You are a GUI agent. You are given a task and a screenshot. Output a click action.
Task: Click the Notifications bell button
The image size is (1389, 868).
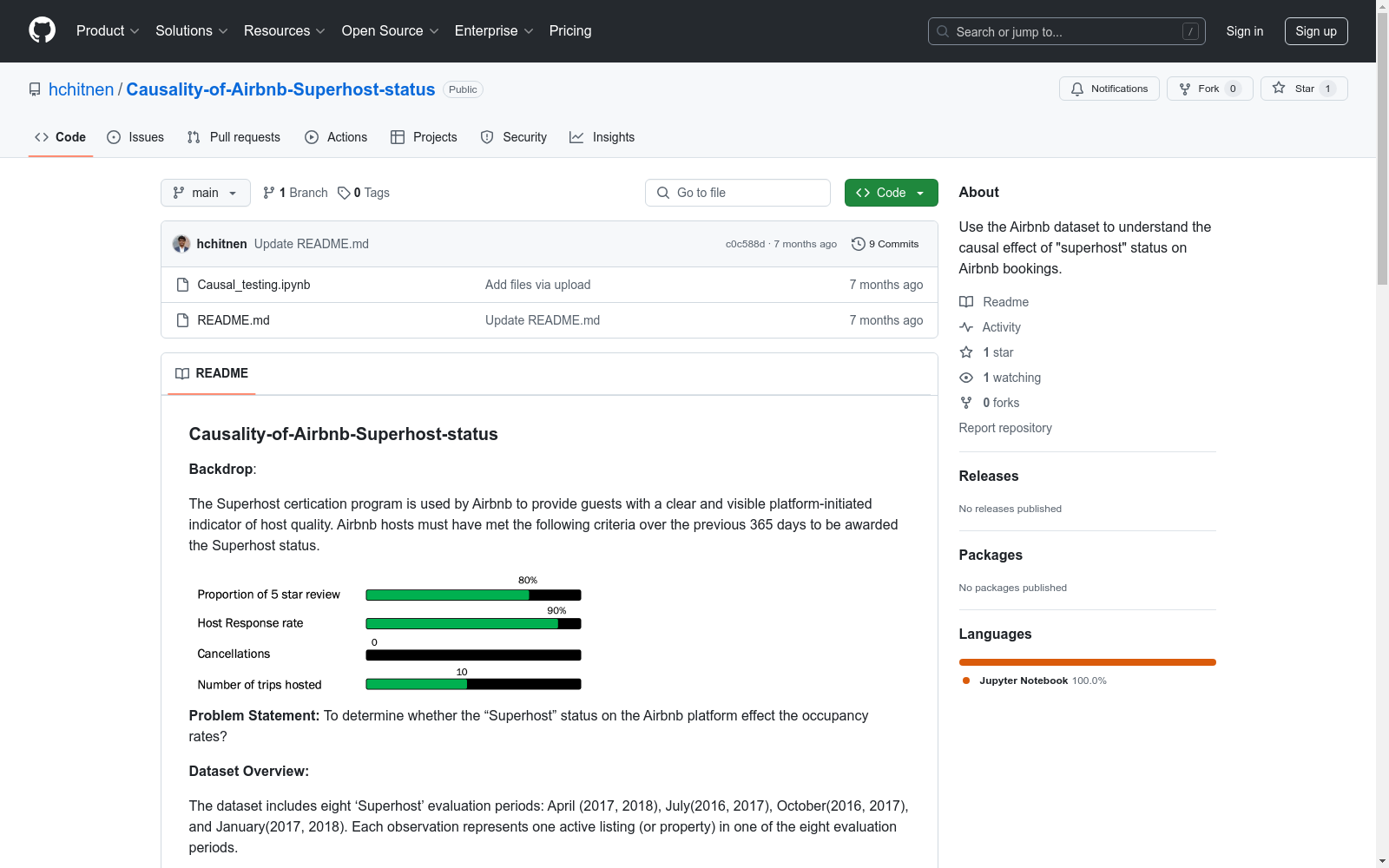coord(1109,89)
